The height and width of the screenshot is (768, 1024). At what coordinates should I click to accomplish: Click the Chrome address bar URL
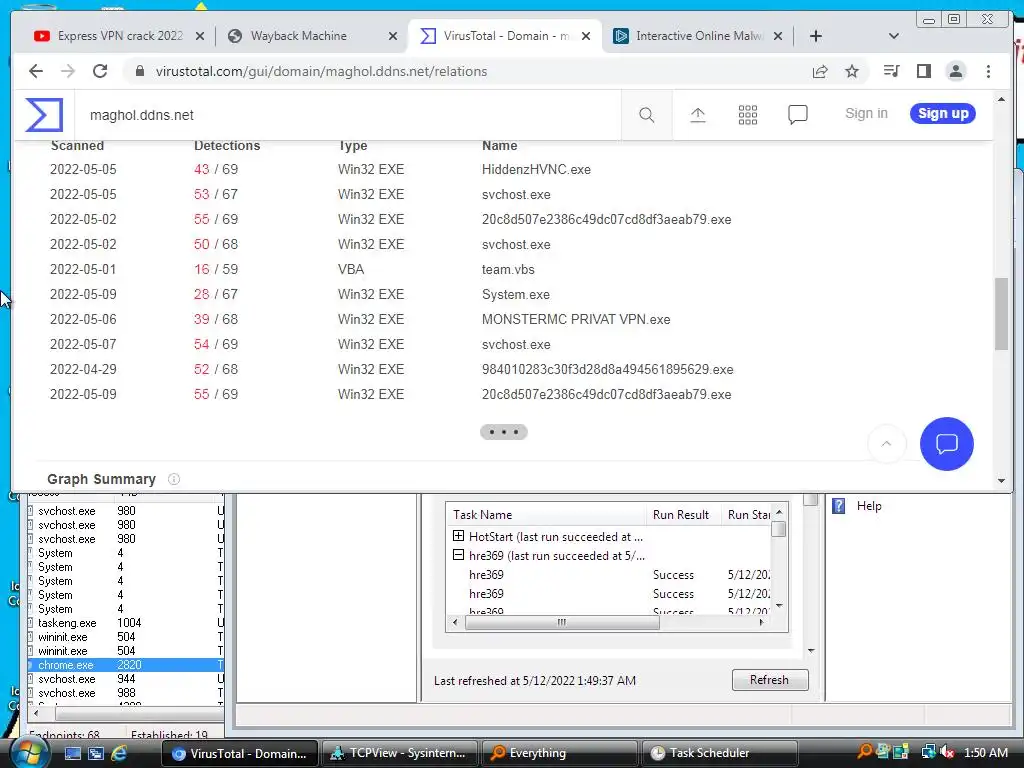(321, 71)
